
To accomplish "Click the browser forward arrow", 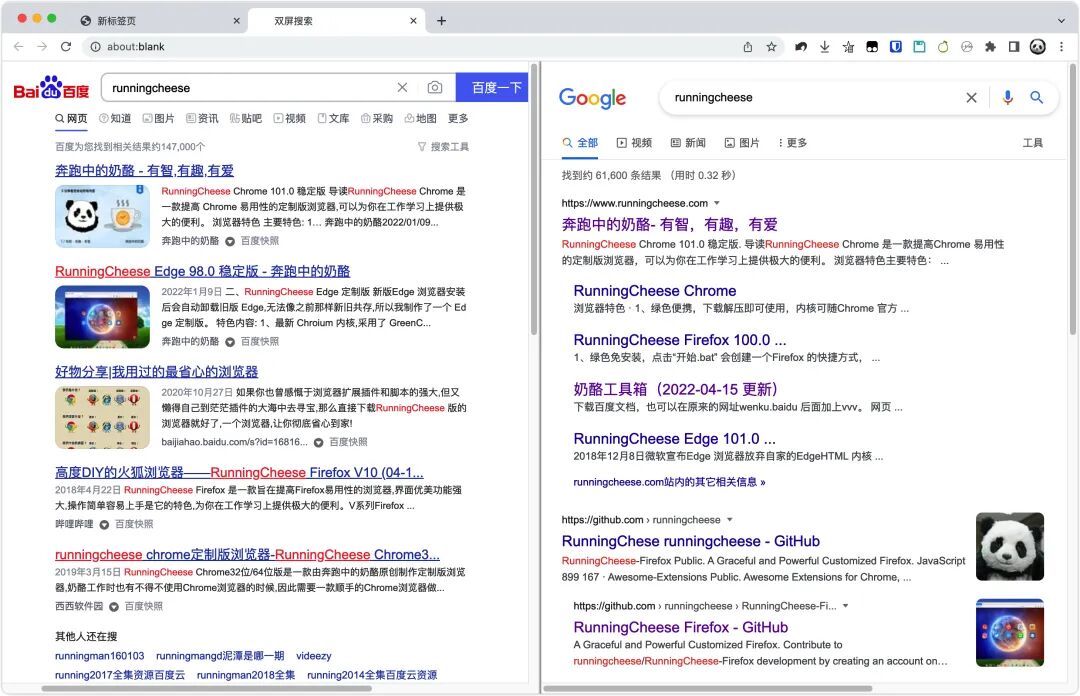I will click(42, 47).
